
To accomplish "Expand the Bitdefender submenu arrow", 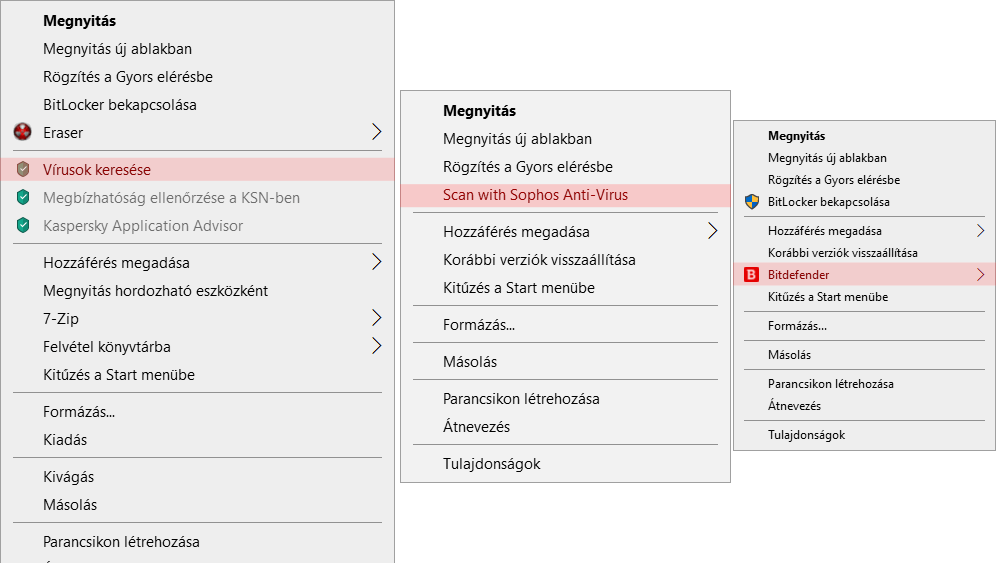I will [x=981, y=274].
